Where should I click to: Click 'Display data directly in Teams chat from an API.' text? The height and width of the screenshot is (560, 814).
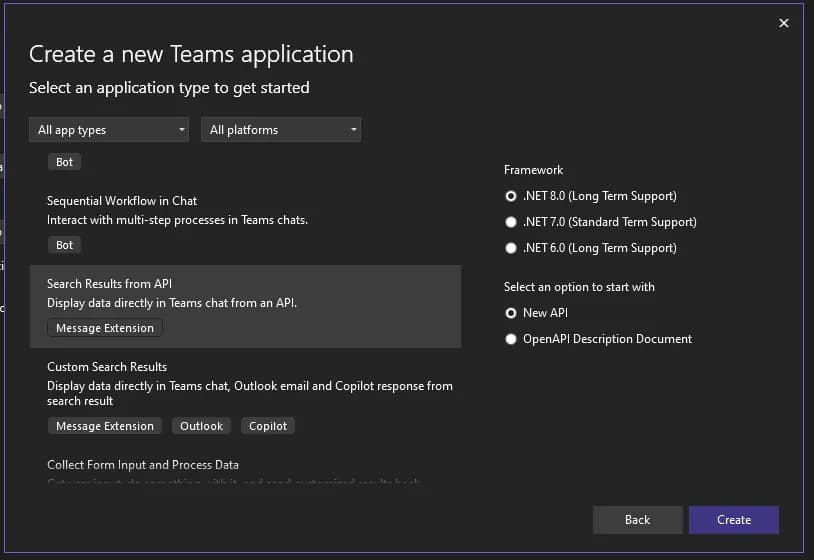(172, 303)
